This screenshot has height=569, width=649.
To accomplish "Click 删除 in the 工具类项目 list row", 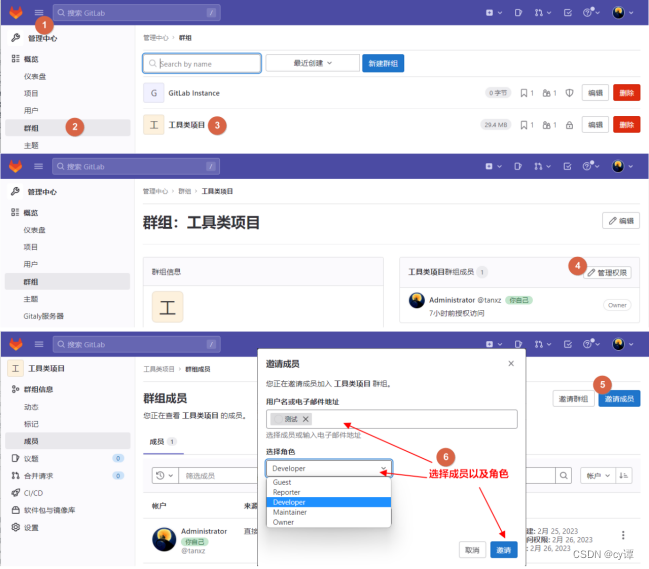I will point(626,125).
